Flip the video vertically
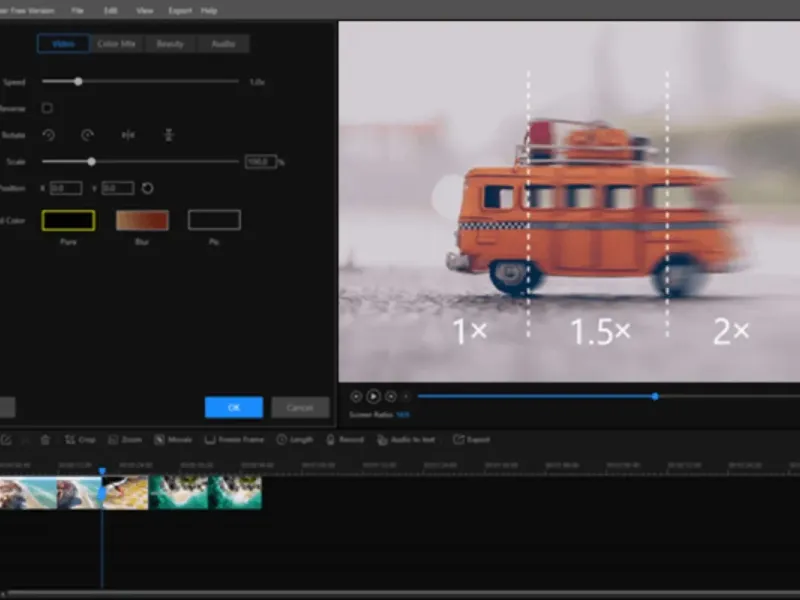Screen dimensions: 800x600 169,135
